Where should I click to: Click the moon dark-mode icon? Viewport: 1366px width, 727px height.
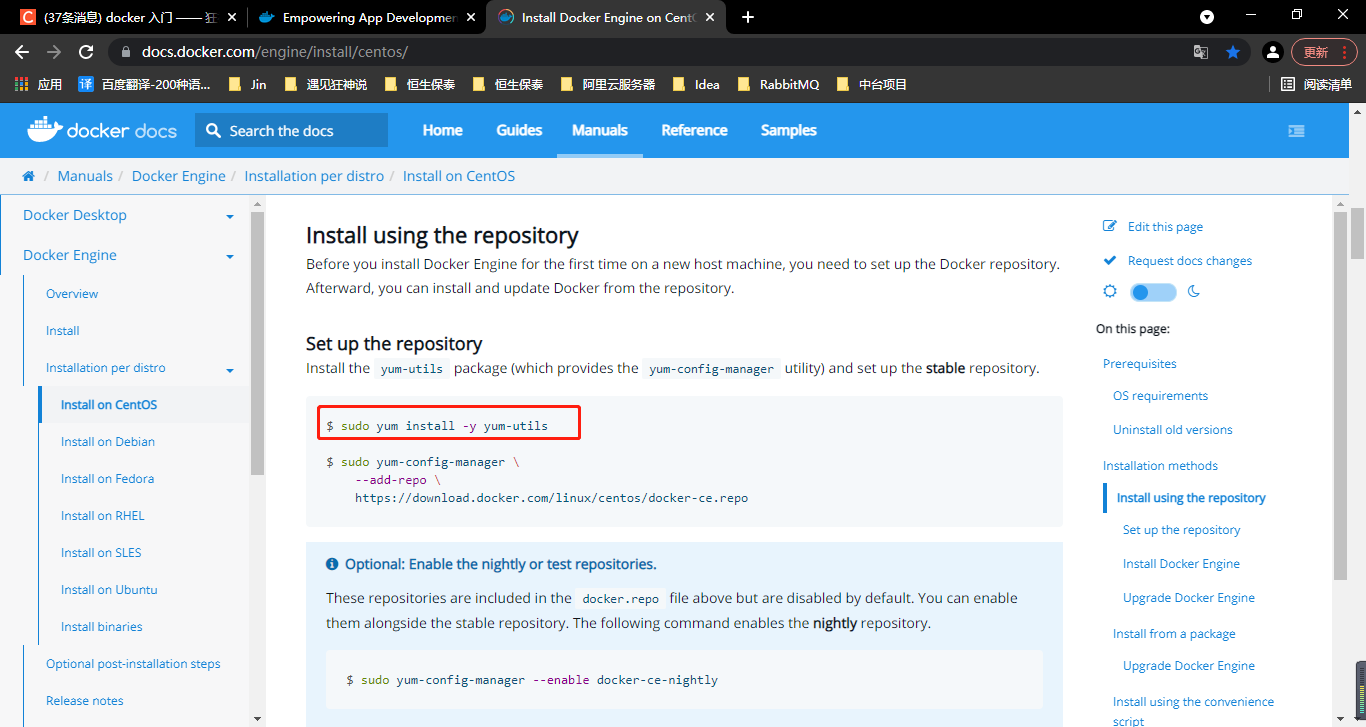[x=1194, y=292]
